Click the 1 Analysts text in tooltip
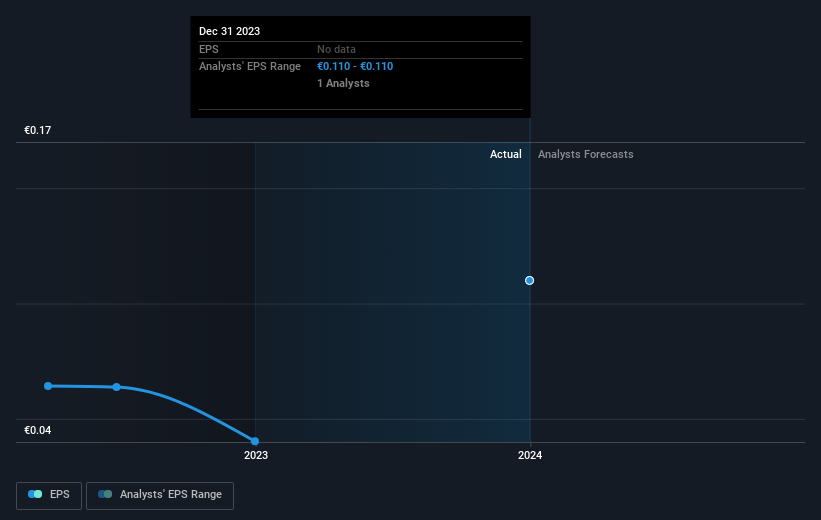The width and height of the screenshot is (821, 520). pos(343,83)
